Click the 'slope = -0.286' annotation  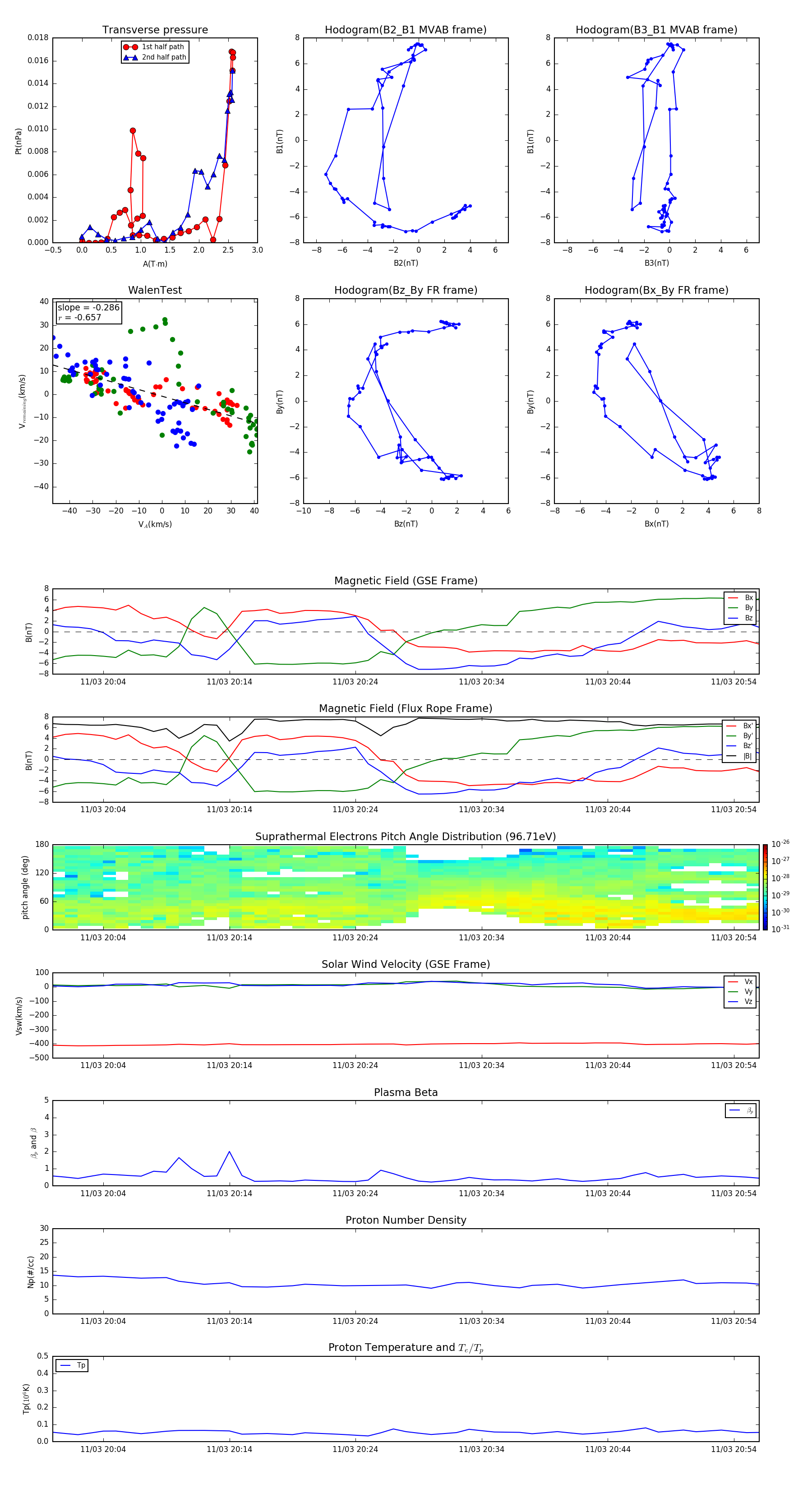(88, 308)
